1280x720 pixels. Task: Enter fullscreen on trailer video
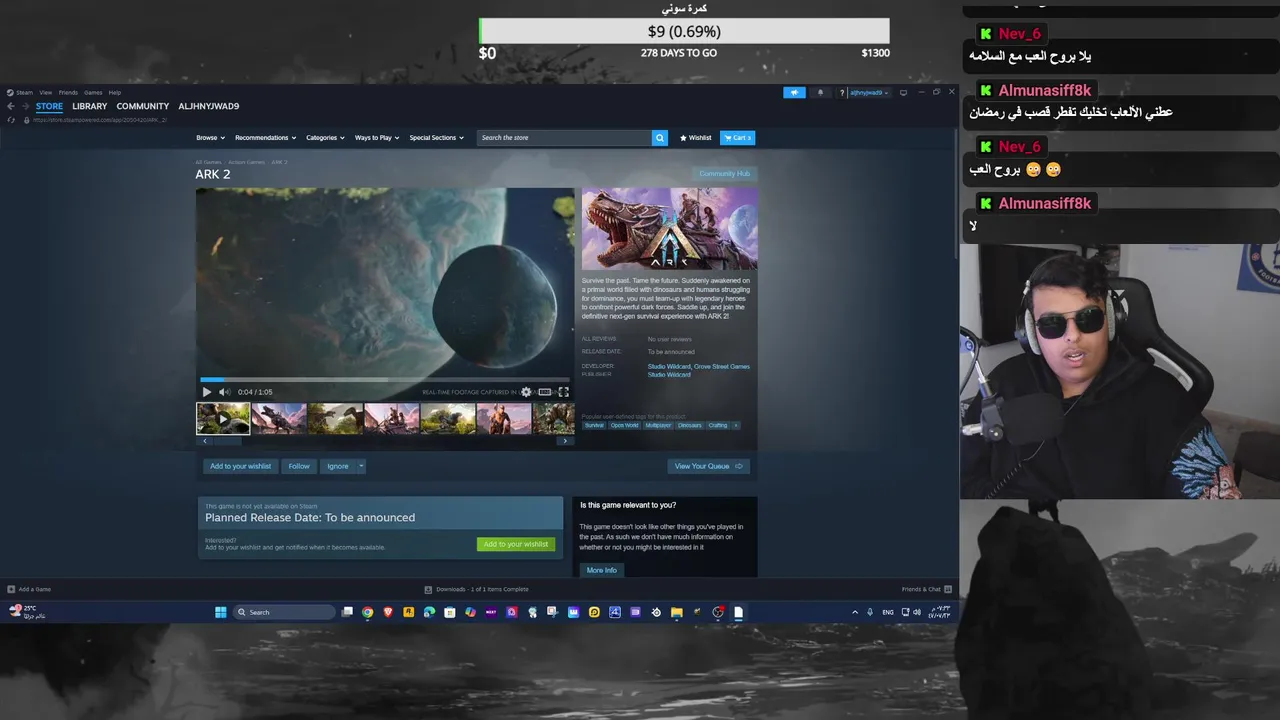click(564, 392)
